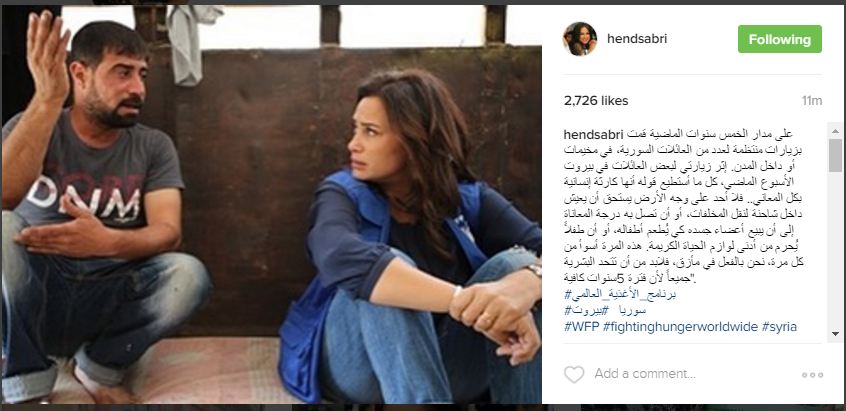Screen dimensions: 846x411
Task: Click the caption scrollbar thumb
Action: [835, 155]
